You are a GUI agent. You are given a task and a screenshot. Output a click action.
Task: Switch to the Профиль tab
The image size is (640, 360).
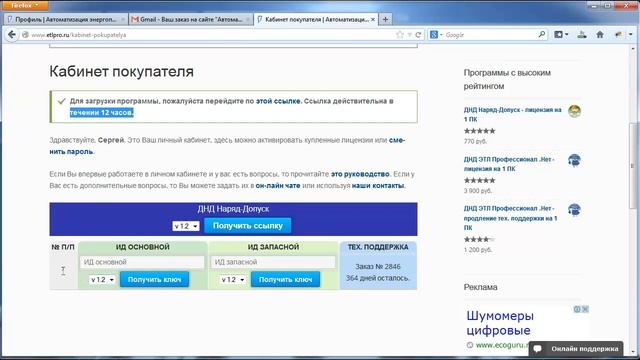(66, 19)
